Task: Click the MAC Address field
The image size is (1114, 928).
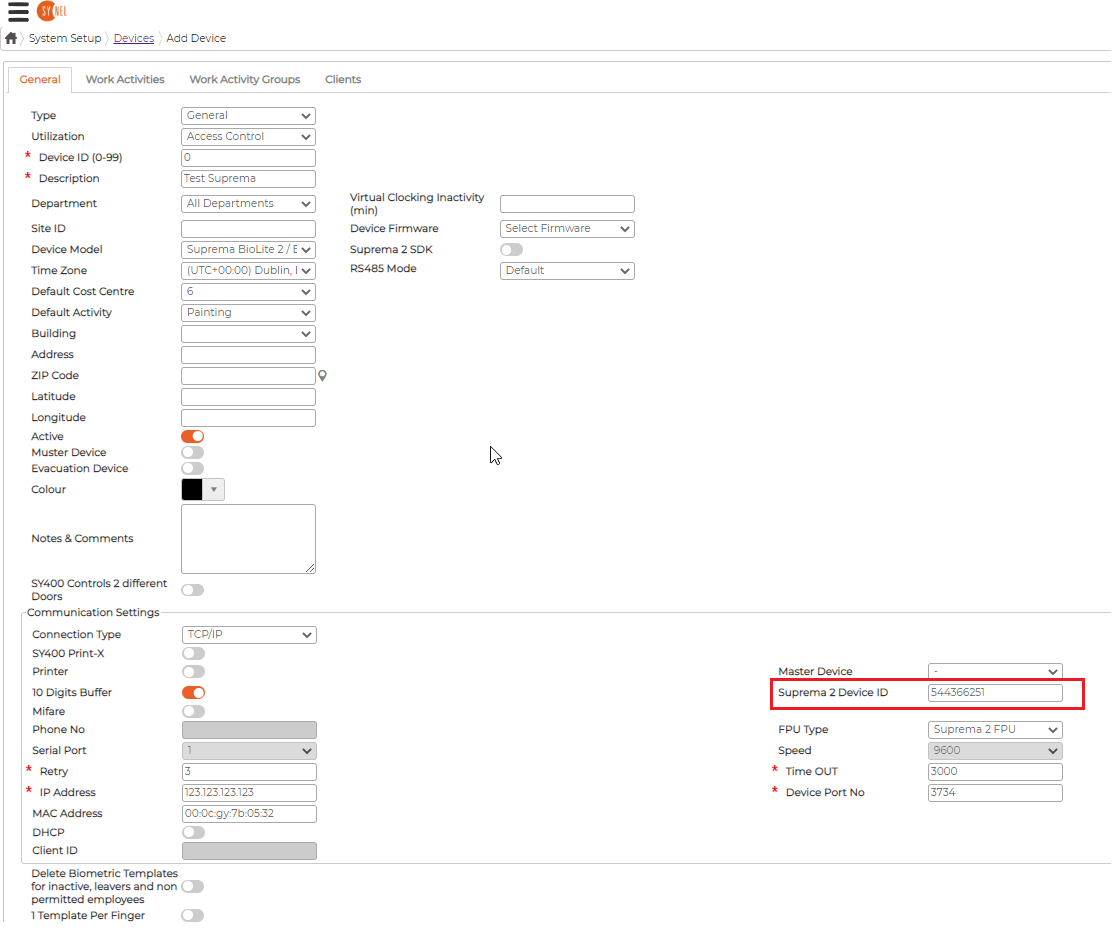Action: (249, 813)
